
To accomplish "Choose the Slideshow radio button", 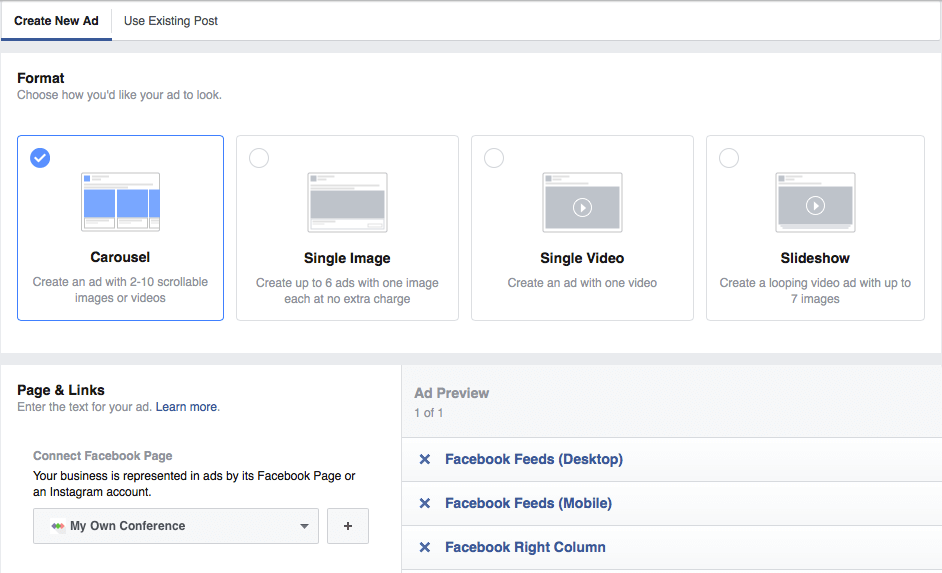I will [729, 158].
